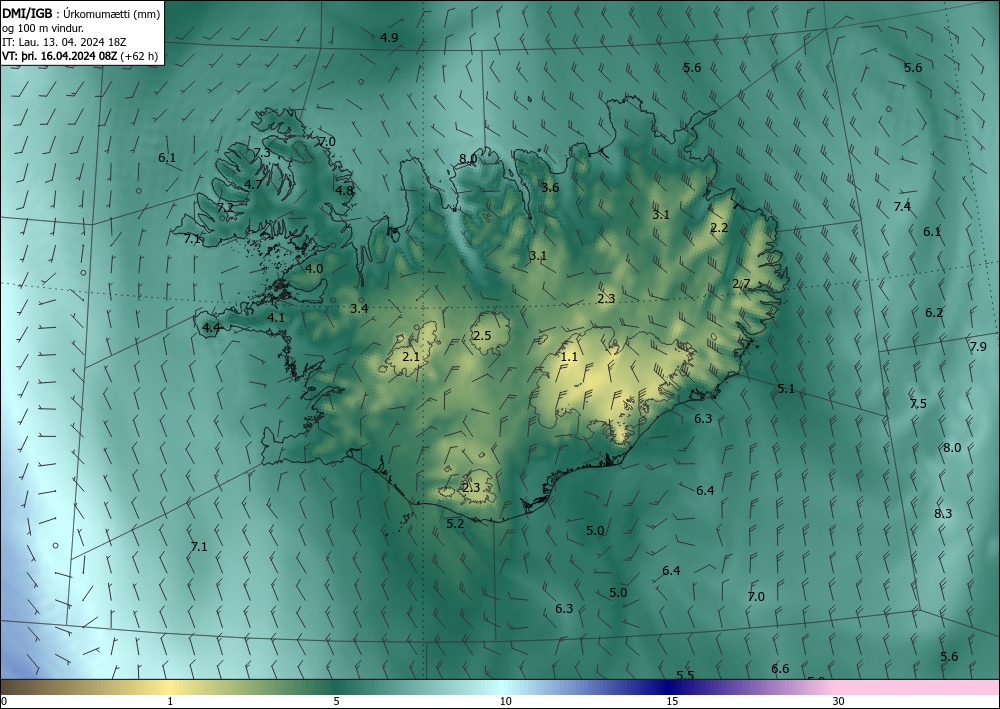Click the valid time "VT: þri. 16.04.2024 08Z"
Viewport: 1000px width, 709px height.
pos(59,55)
